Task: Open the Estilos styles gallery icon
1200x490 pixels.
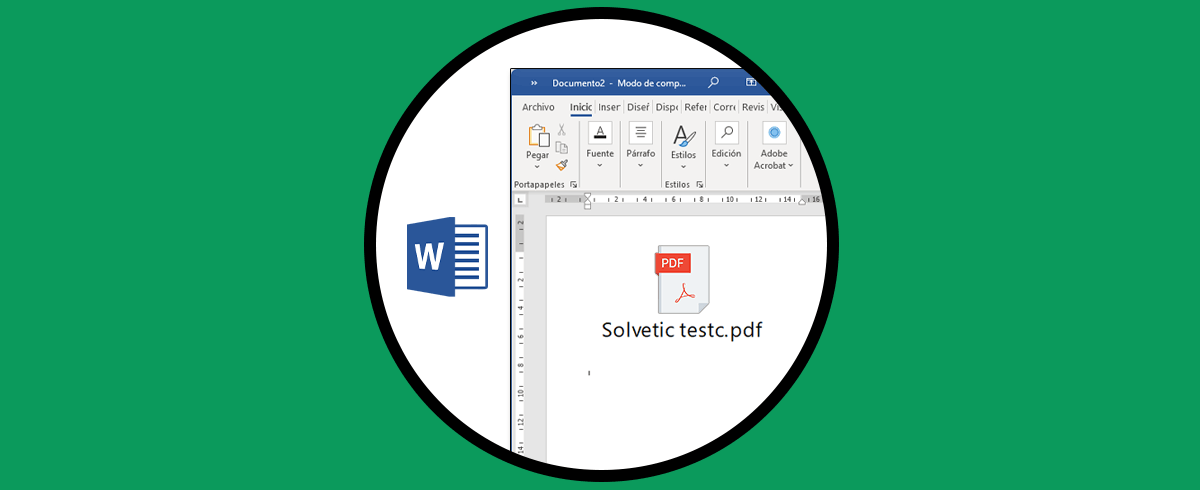Action: click(x=683, y=135)
